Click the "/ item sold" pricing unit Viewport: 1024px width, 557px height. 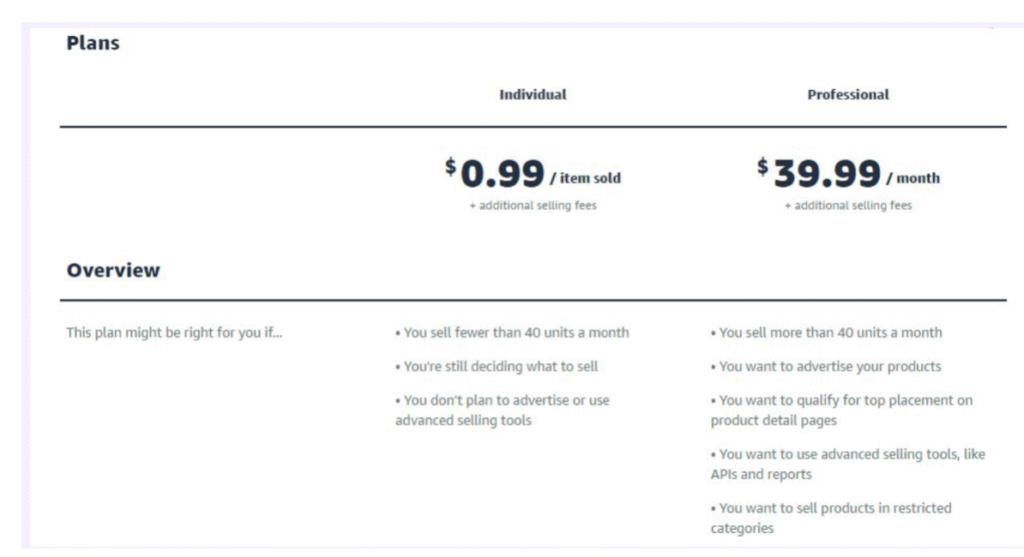[585, 179]
